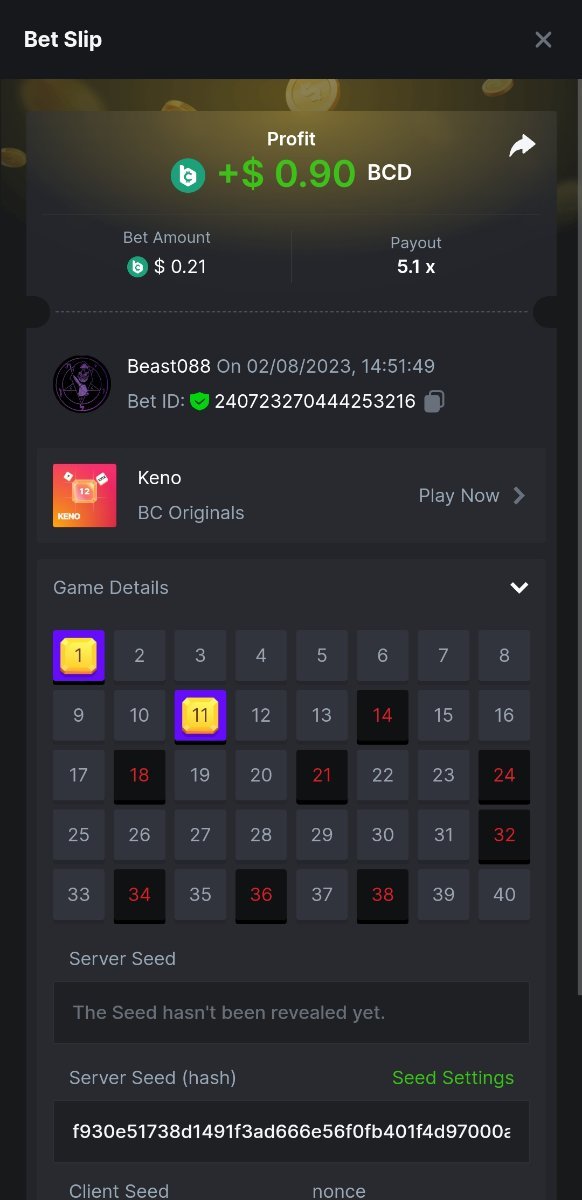Viewport: 582px width, 1200px height.
Task: Click the BCD coin icon beside profit
Action: [188, 175]
